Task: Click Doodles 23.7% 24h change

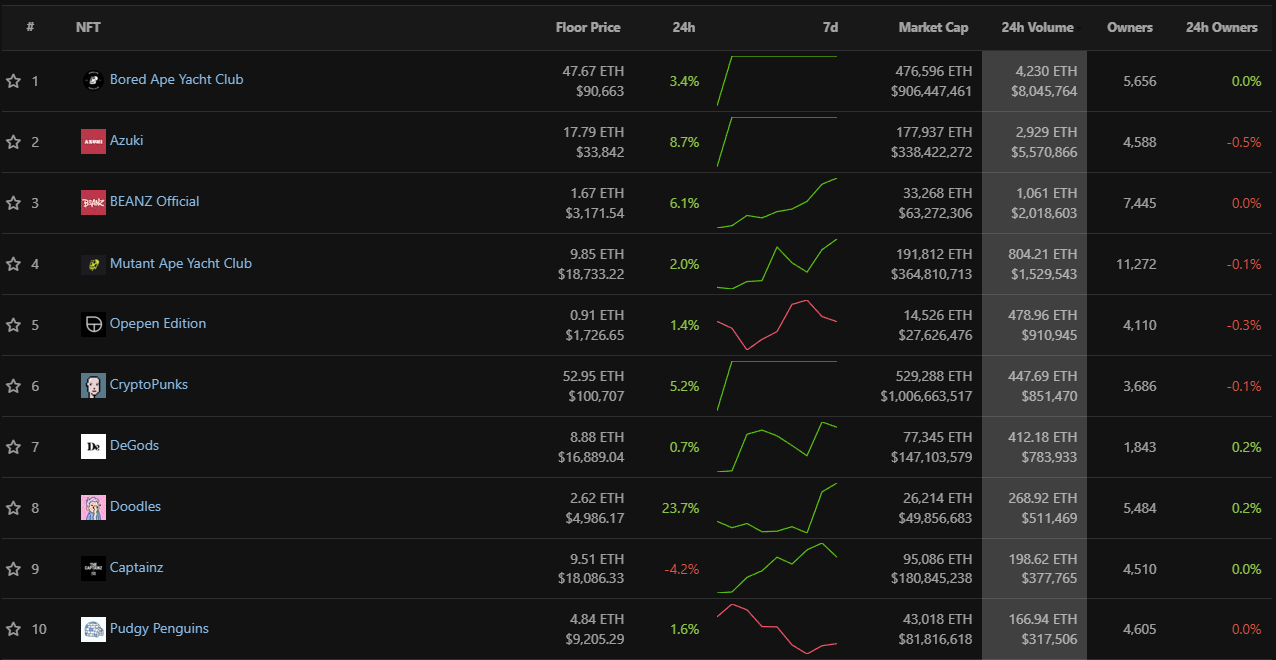Action: point(680,508)
